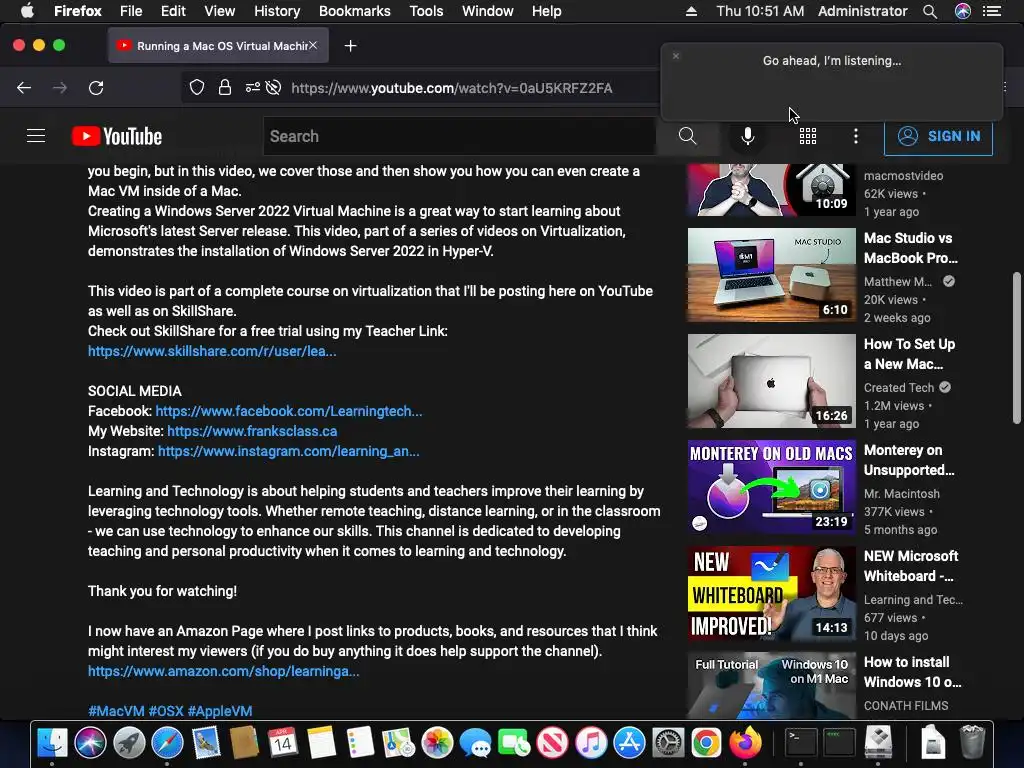Viewport: 1024px width, 768px height.
Task: Open the Facebook Learningtech link
Action: point(289,411)
